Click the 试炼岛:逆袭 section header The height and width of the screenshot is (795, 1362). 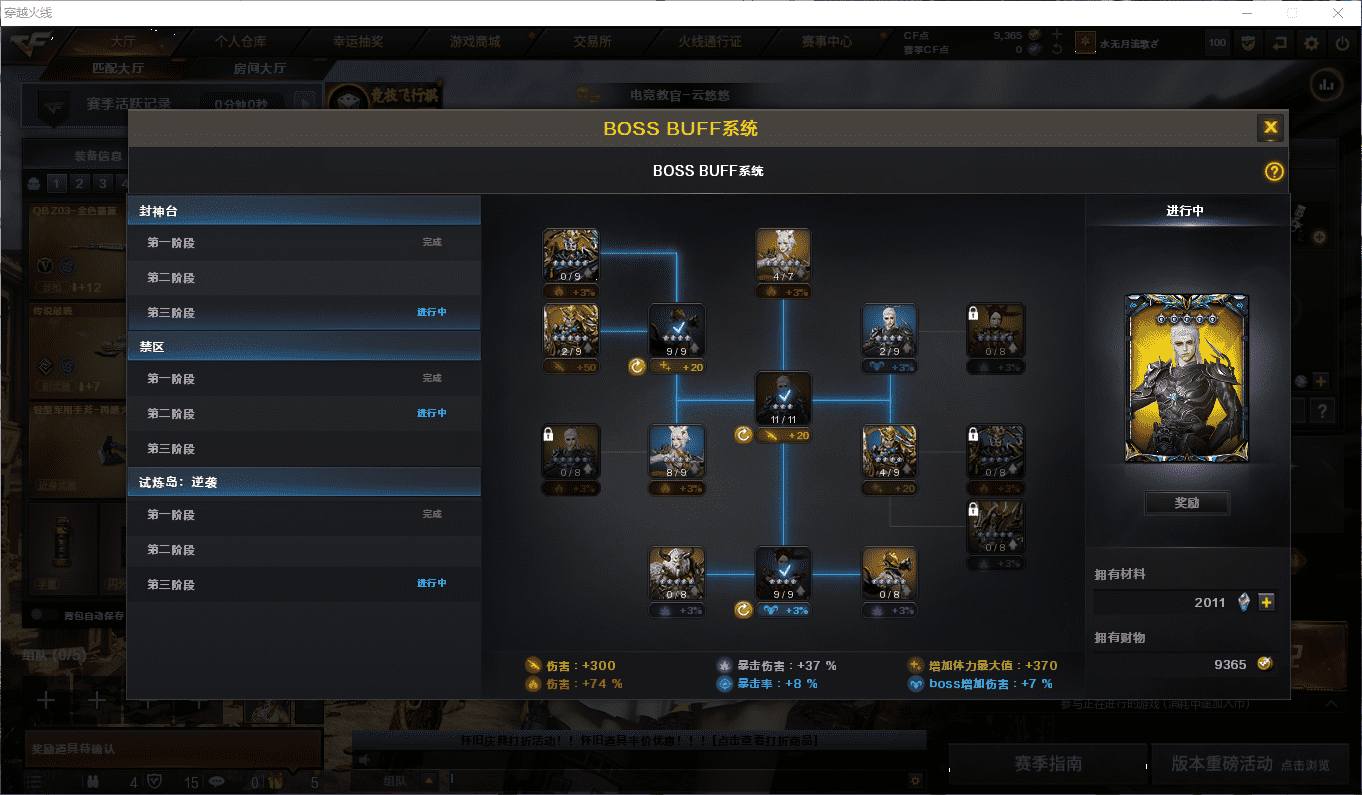(304, 482)
